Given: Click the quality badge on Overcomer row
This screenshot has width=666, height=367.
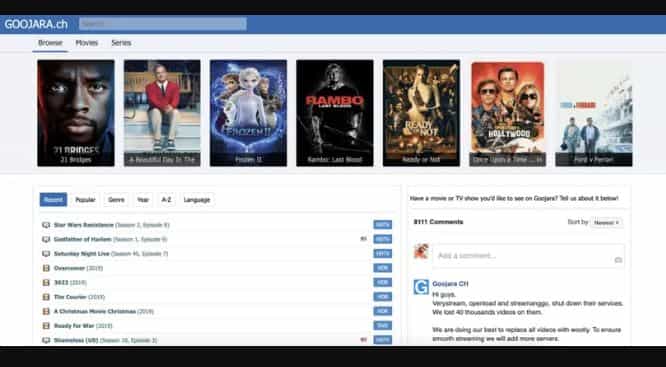Looking at the screenshot, I should [383, 268].
